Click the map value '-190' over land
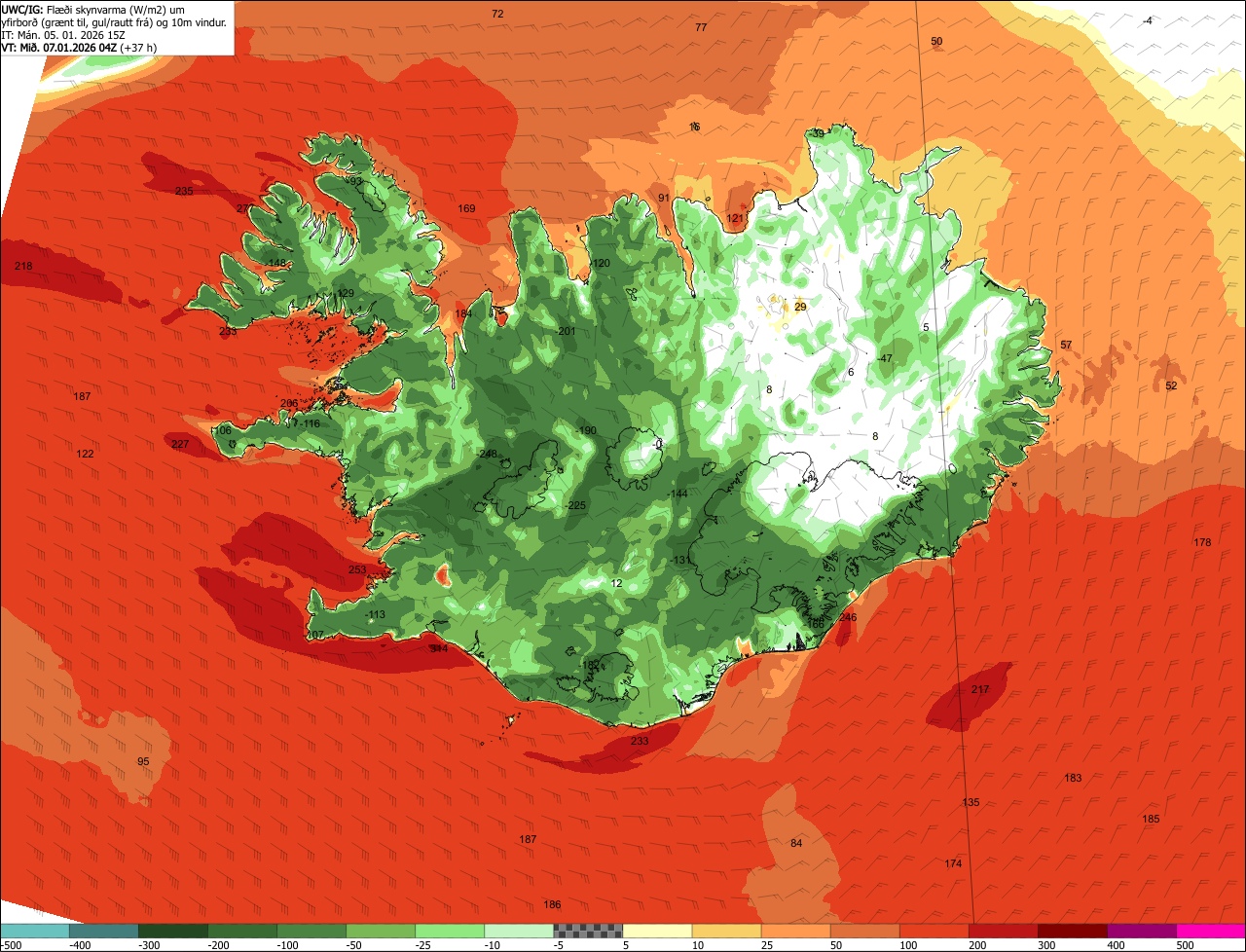Screen dimensions: 1246x952 [586, 430]
